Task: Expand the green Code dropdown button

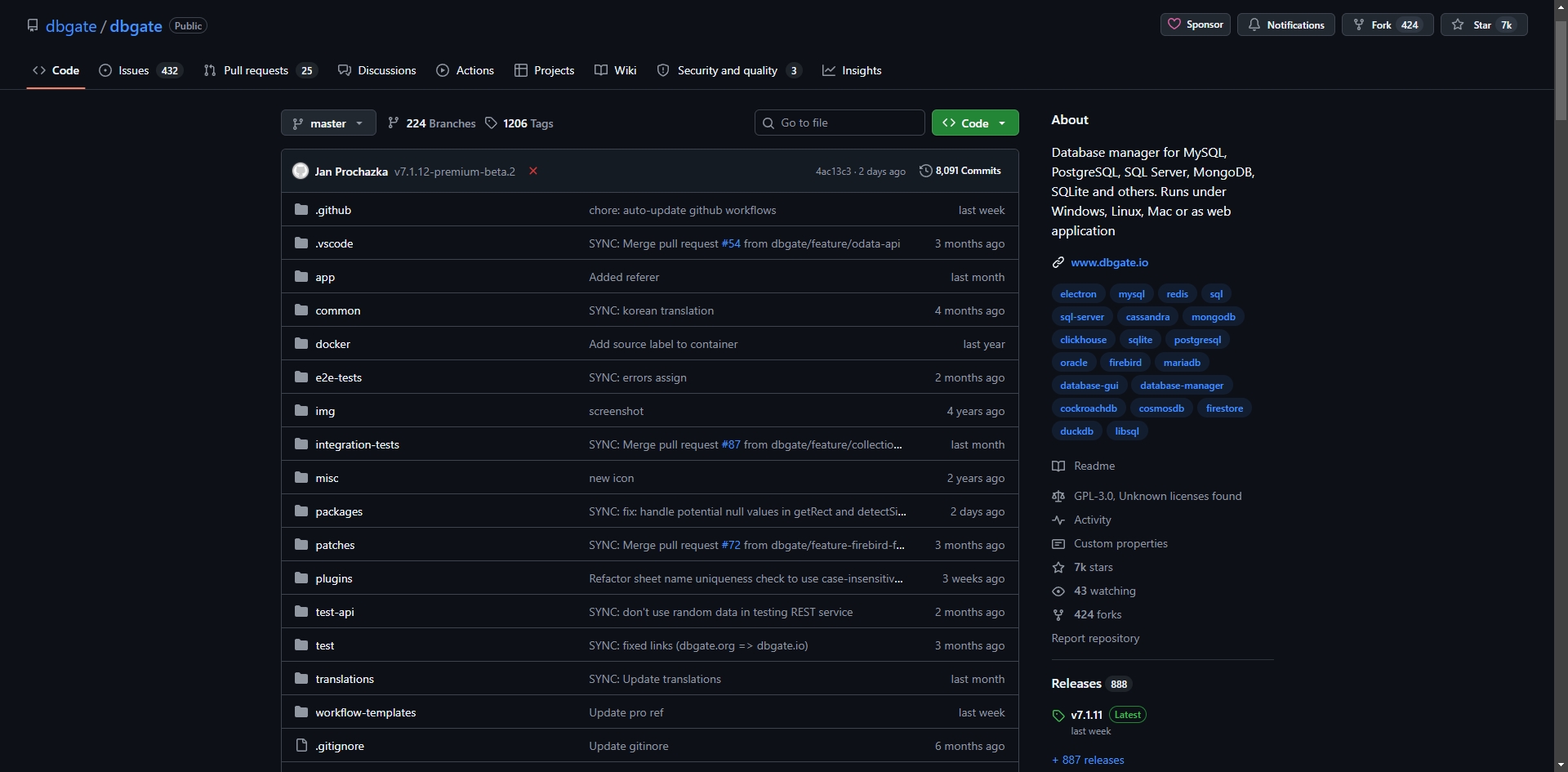Action: point(975,123)
